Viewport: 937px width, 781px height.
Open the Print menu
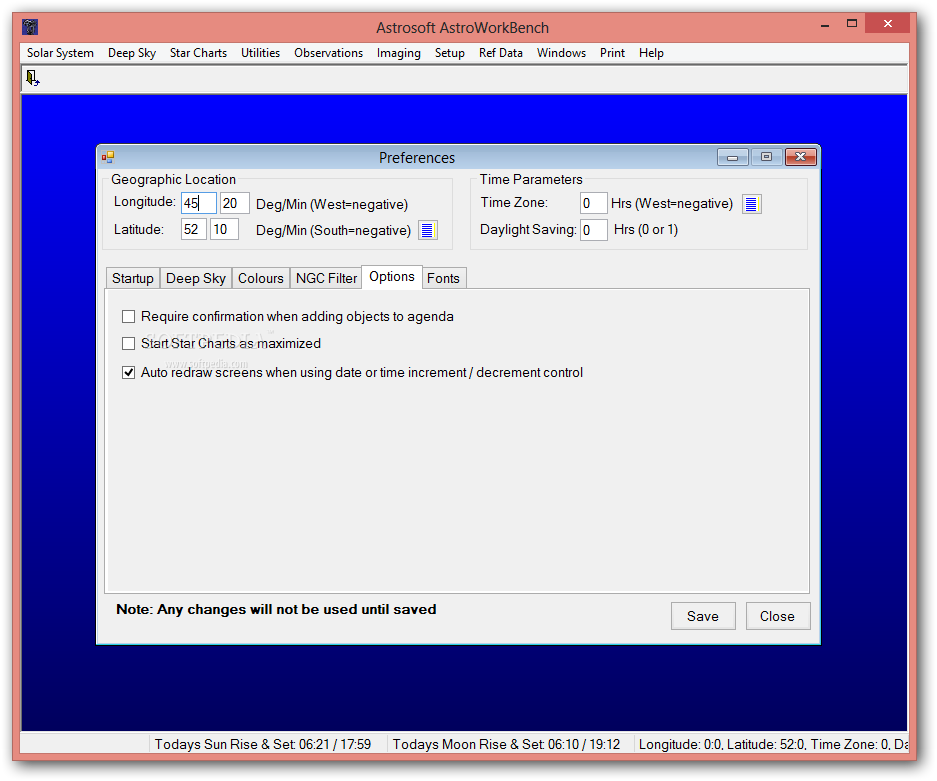pyautogui.click(x=613, y=53)
